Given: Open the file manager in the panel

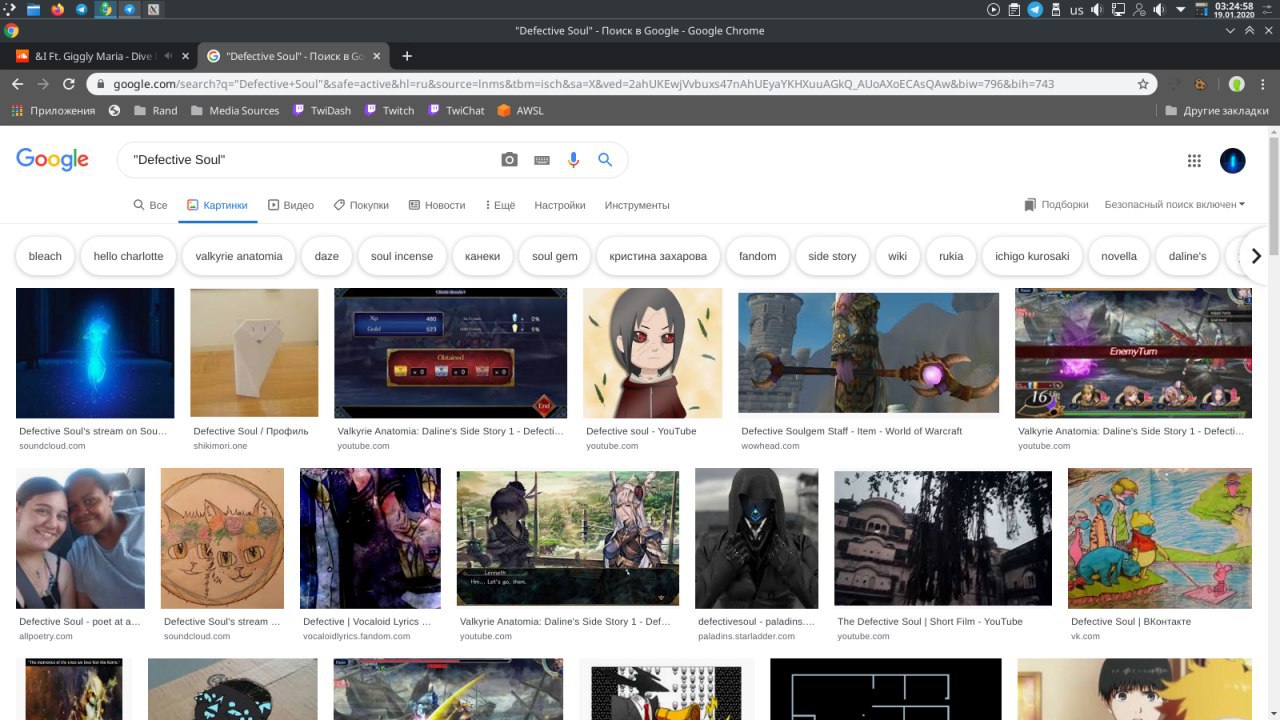Looking at the screenshot, I should tap(33, 9).
